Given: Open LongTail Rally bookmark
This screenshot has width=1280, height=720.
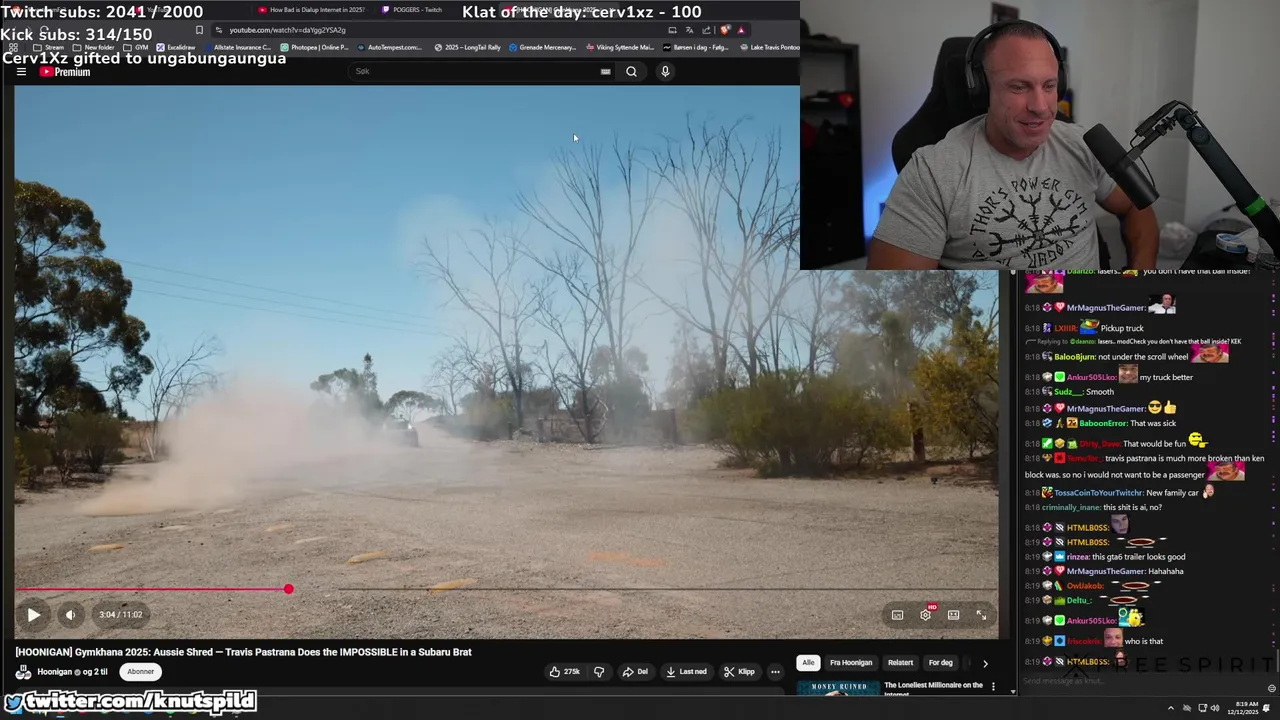Looking at the screenshot, I should click(x=467, y=47).
